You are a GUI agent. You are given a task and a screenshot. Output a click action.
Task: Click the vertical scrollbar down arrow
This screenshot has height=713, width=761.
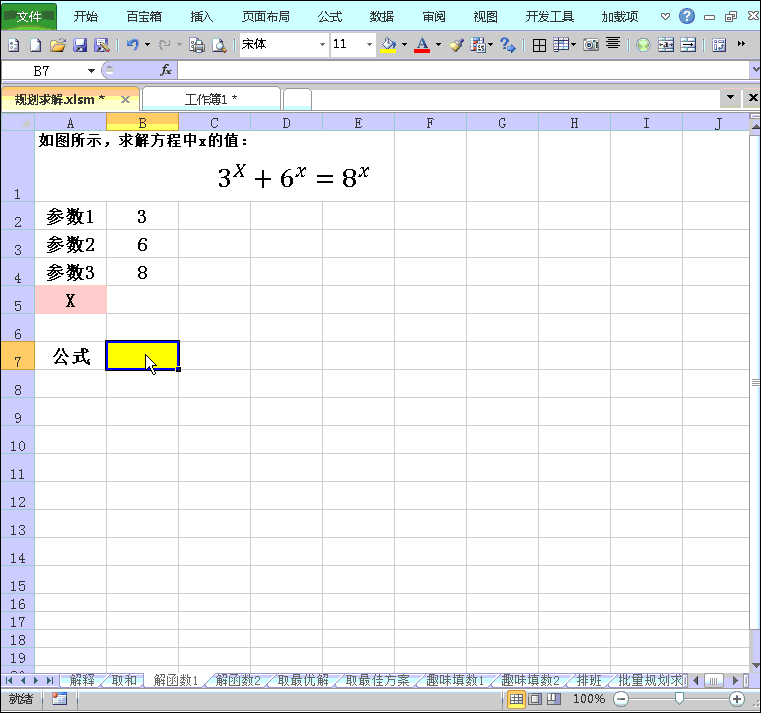click(755, 665)
